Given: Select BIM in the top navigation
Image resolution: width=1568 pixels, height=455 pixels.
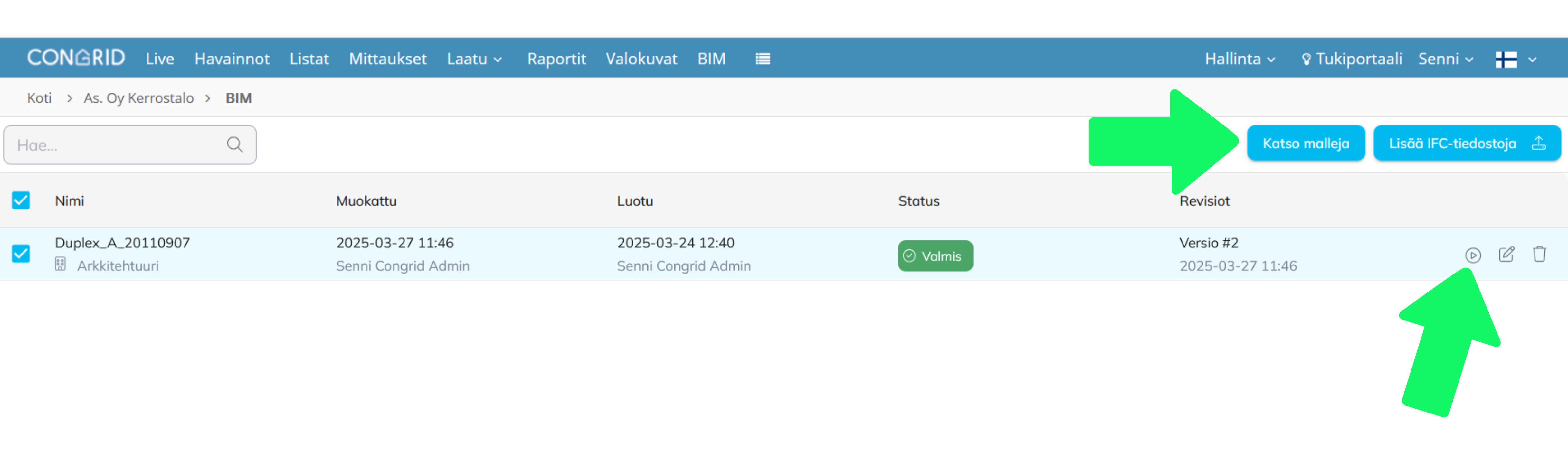Looking at the screenshot, I should [x=712, y=59].
